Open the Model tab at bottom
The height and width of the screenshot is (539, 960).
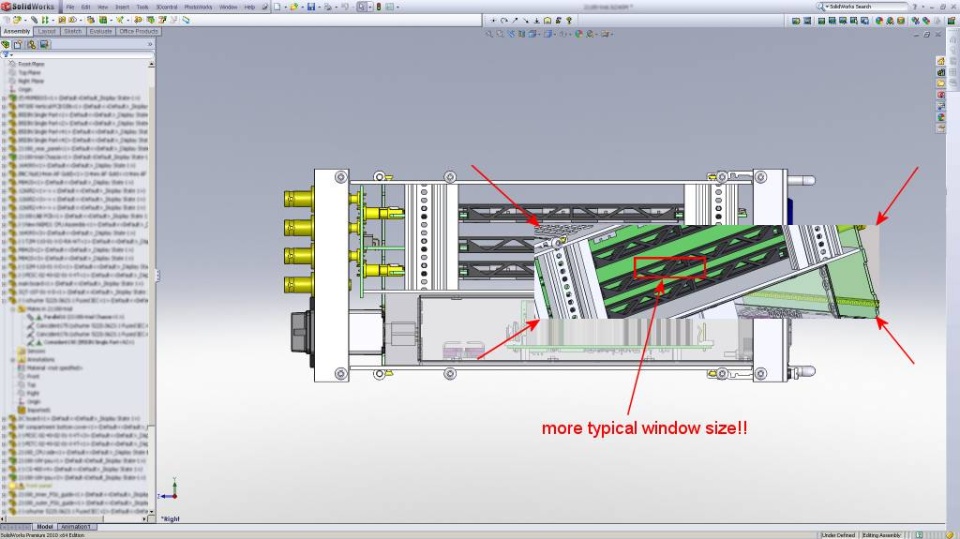pyautogui.click(x=45, y=527)
